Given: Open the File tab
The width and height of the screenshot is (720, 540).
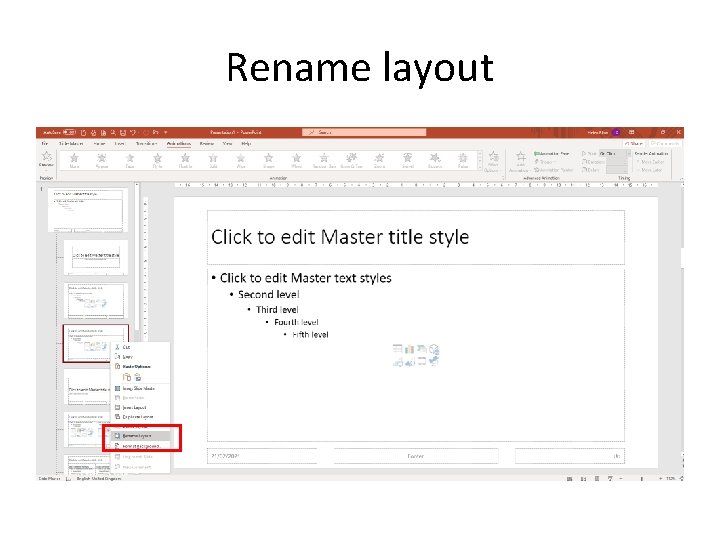Looking at the screenshot, I should click(45, 144).
